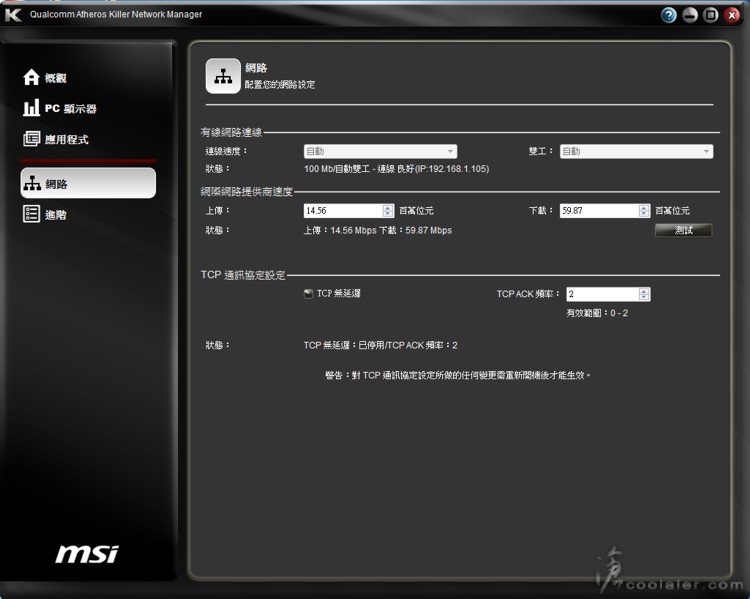Screen dimensions: 750x599
Task: Click the status text TCP 無延遲：已停用
Action: [x=380, y=345]
